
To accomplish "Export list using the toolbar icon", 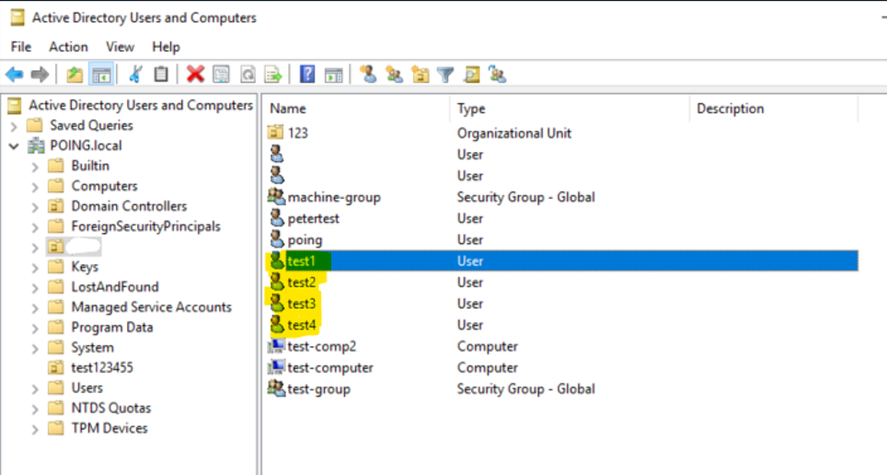I will pos(273,74).
